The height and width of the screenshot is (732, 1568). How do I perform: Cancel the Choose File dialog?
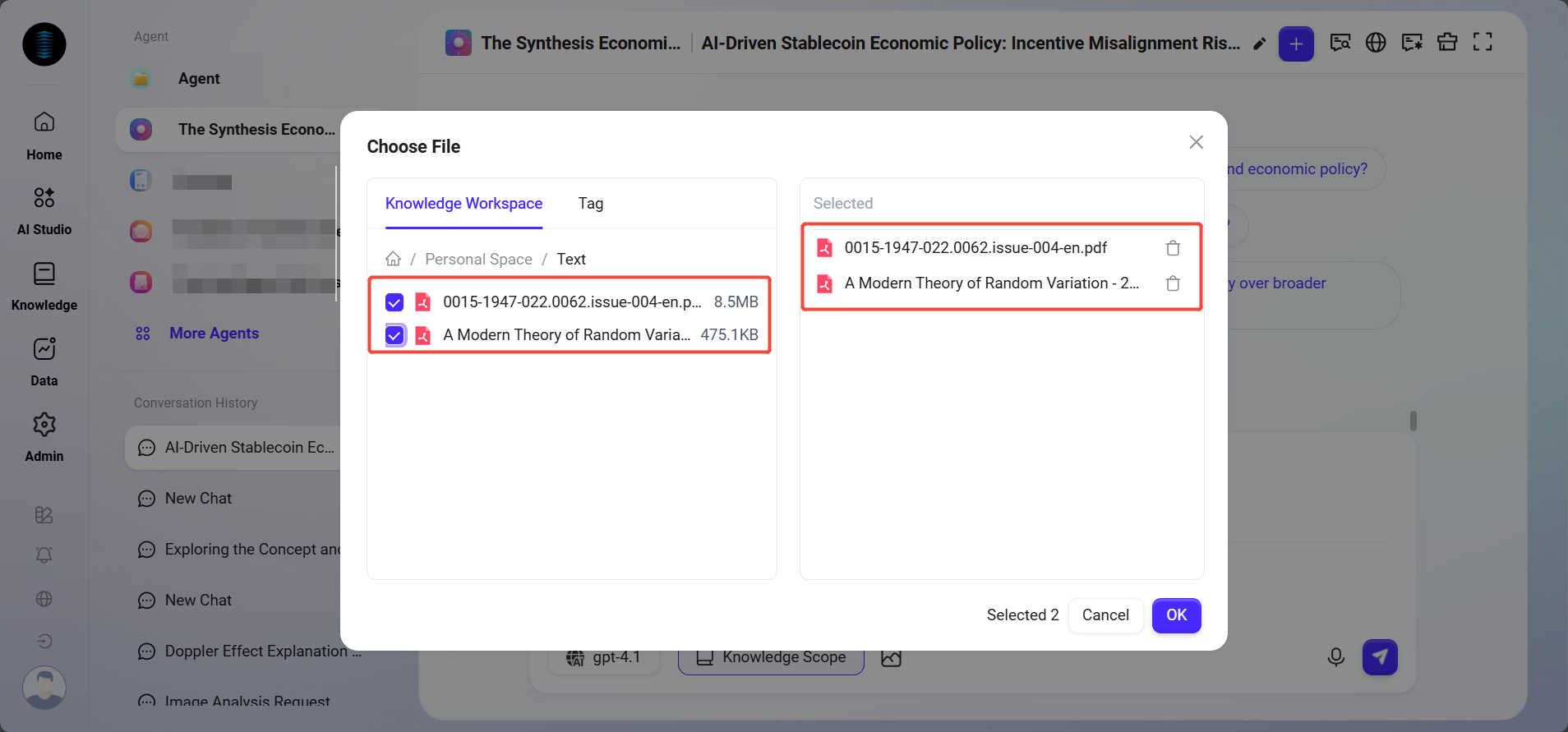coord(1105,615)
